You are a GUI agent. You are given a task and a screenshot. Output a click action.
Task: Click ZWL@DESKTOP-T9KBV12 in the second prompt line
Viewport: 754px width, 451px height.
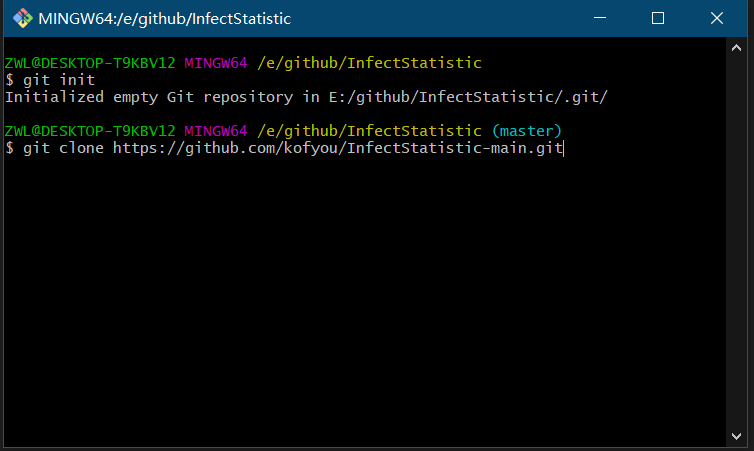click(90, 131)
